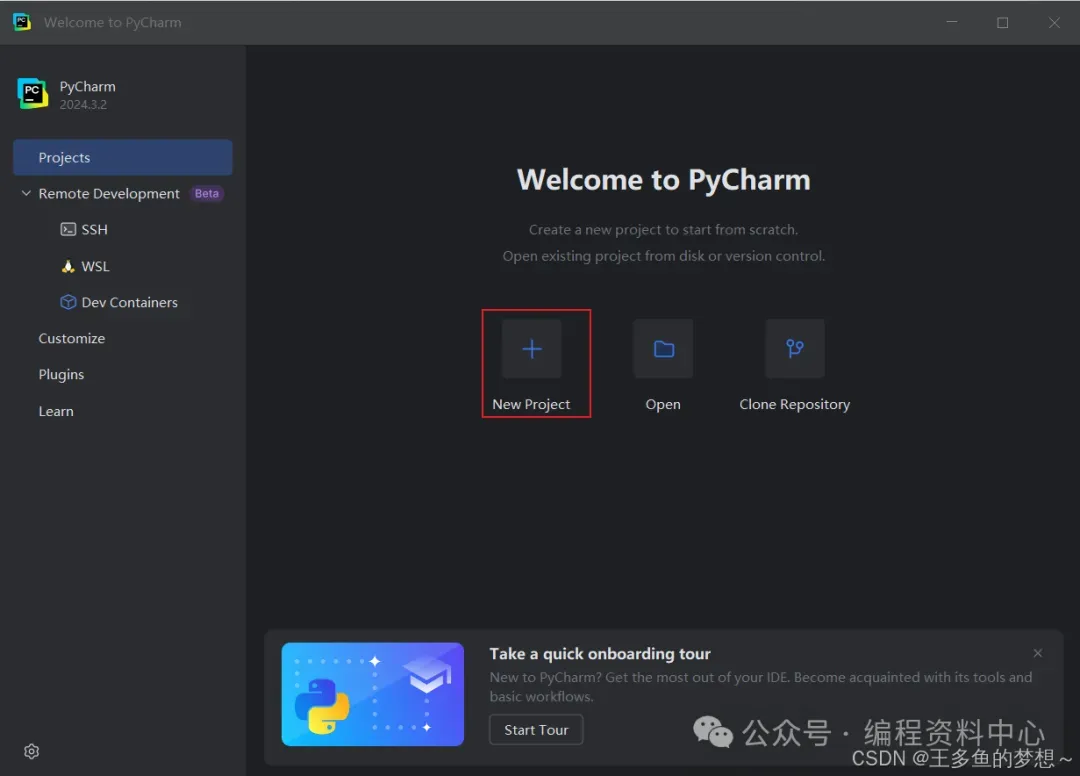Screen dimensions: 1080x776
Task: Open the Plugins section
Action: [x=61, y=375]
